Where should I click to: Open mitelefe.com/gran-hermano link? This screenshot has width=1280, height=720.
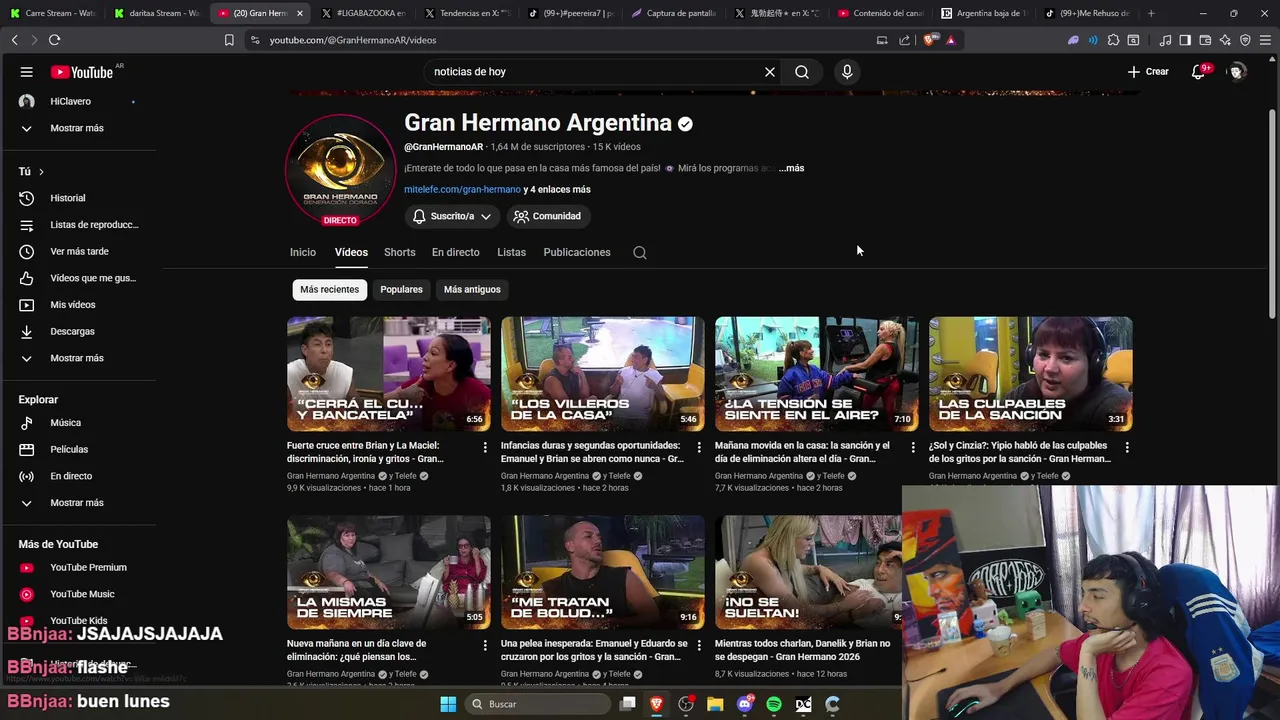pos(462,189)
